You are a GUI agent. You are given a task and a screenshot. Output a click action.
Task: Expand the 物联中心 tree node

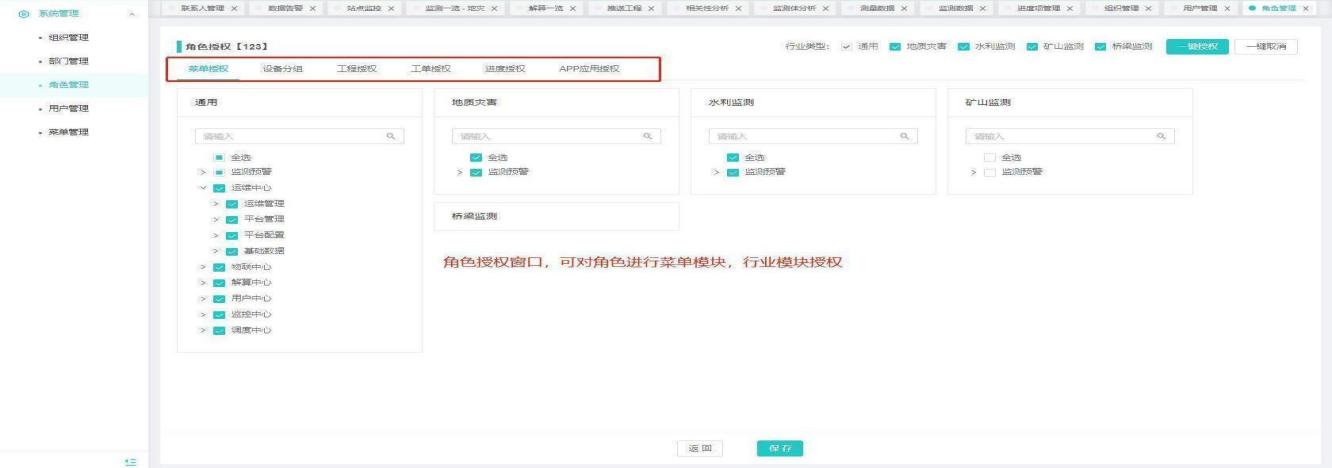(x=202, y=267)
